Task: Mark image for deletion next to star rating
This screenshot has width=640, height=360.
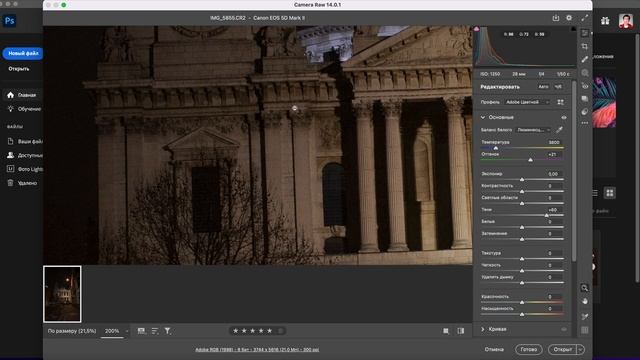Action: click(280, 331)
